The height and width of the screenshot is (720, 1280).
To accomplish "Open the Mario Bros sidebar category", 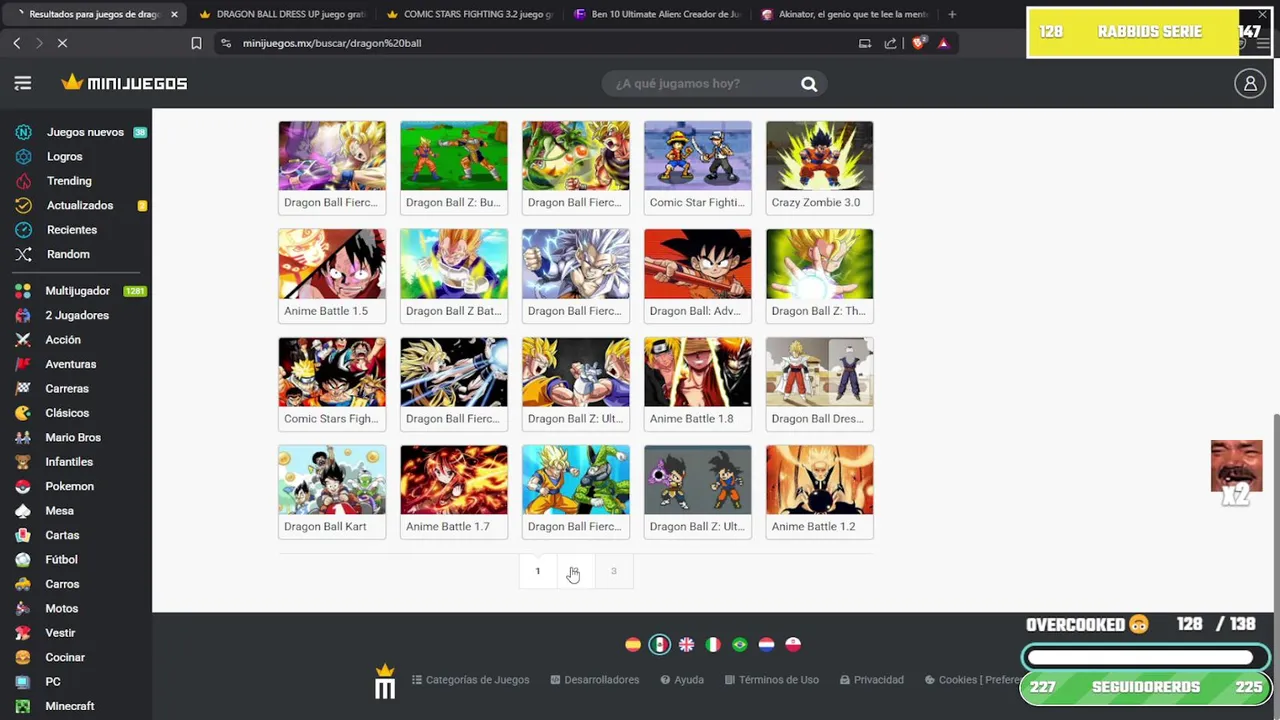I will (x=73, y=437).
